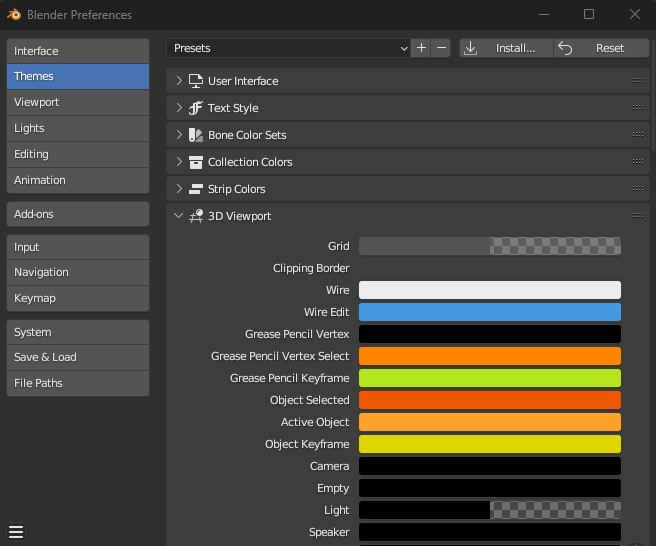Change the Wire Edit blue swatch
The width and height of the screenshot is (656, 546).
click(489, 312)
